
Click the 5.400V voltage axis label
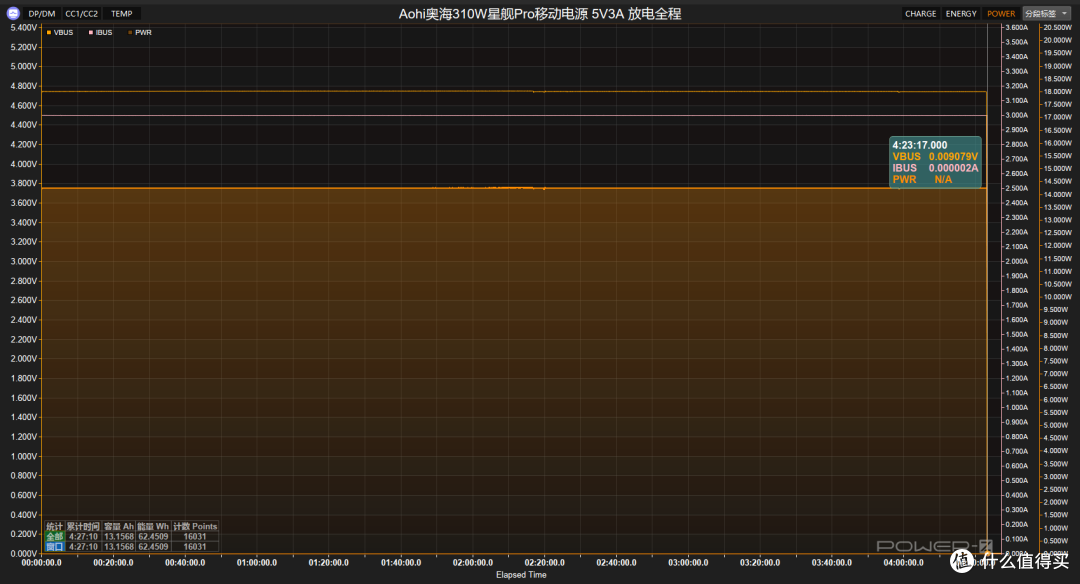[24, 28]
